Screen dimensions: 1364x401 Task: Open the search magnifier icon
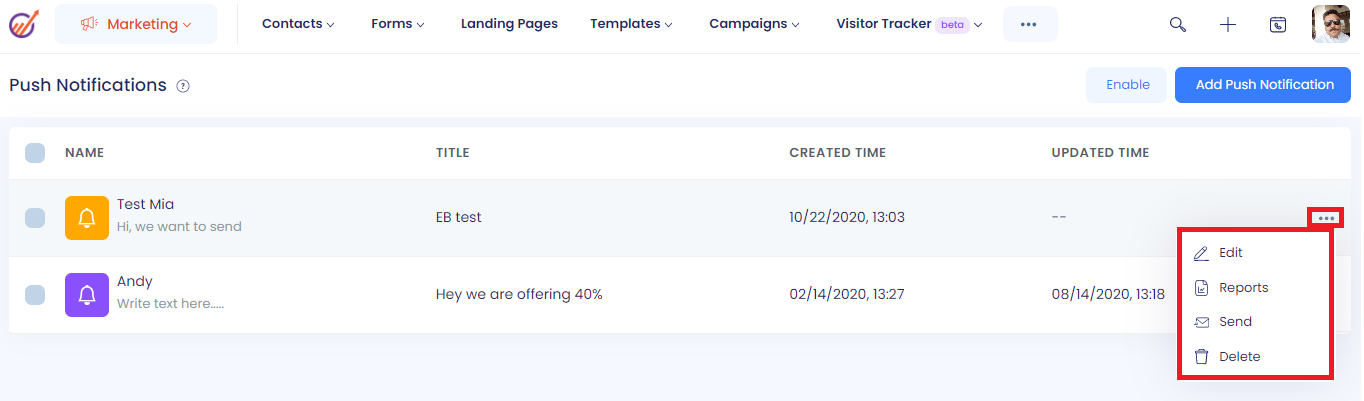(x=1178, y=25)
